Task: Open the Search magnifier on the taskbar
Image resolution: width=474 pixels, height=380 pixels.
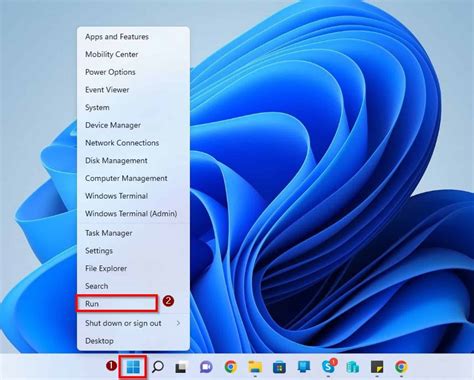Action: [x=158, y=367]
